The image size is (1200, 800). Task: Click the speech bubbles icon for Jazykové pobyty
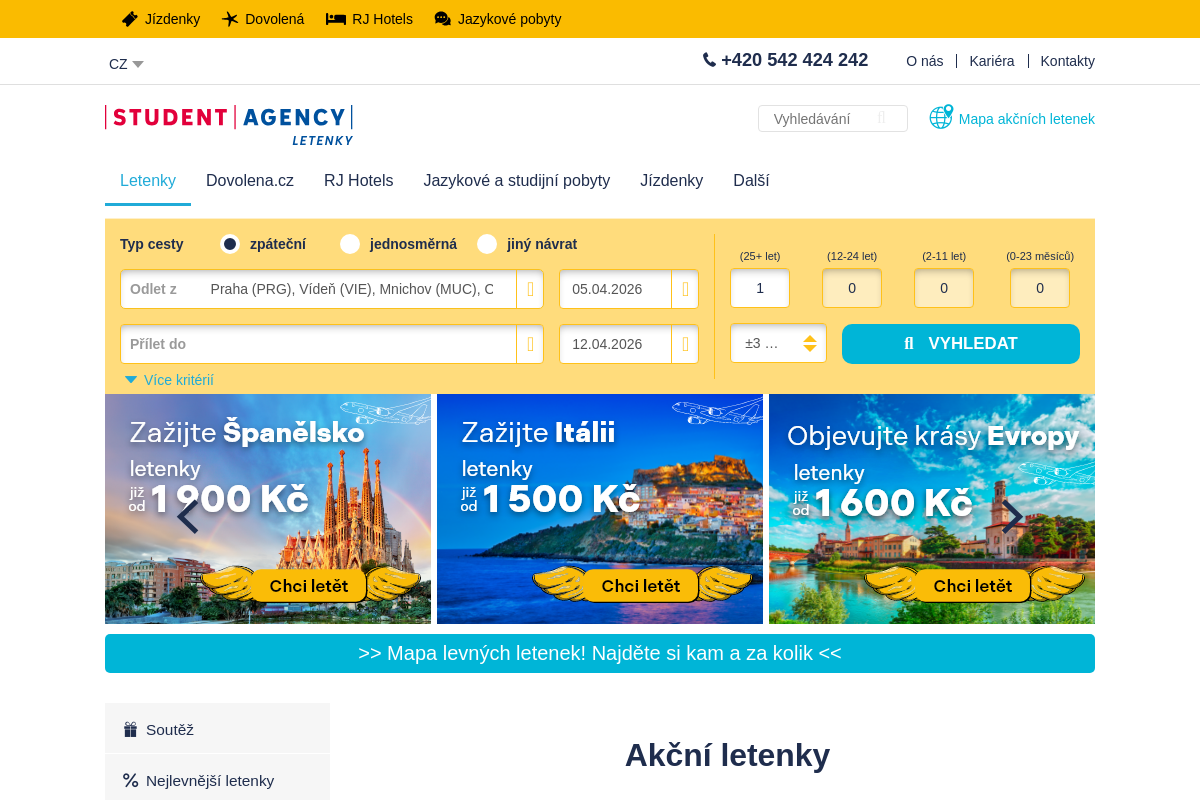click(x=442, y=19)
